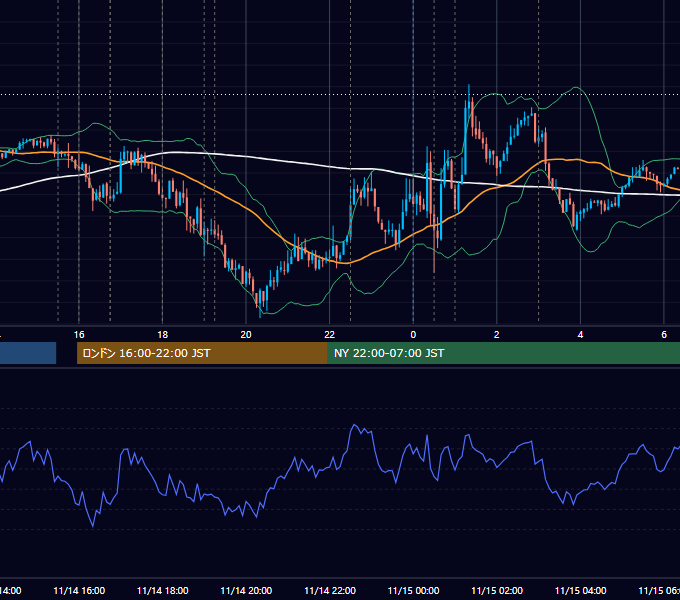Click the 11/14 16:00 date label

pyautogui.click(x=79, y=591)
